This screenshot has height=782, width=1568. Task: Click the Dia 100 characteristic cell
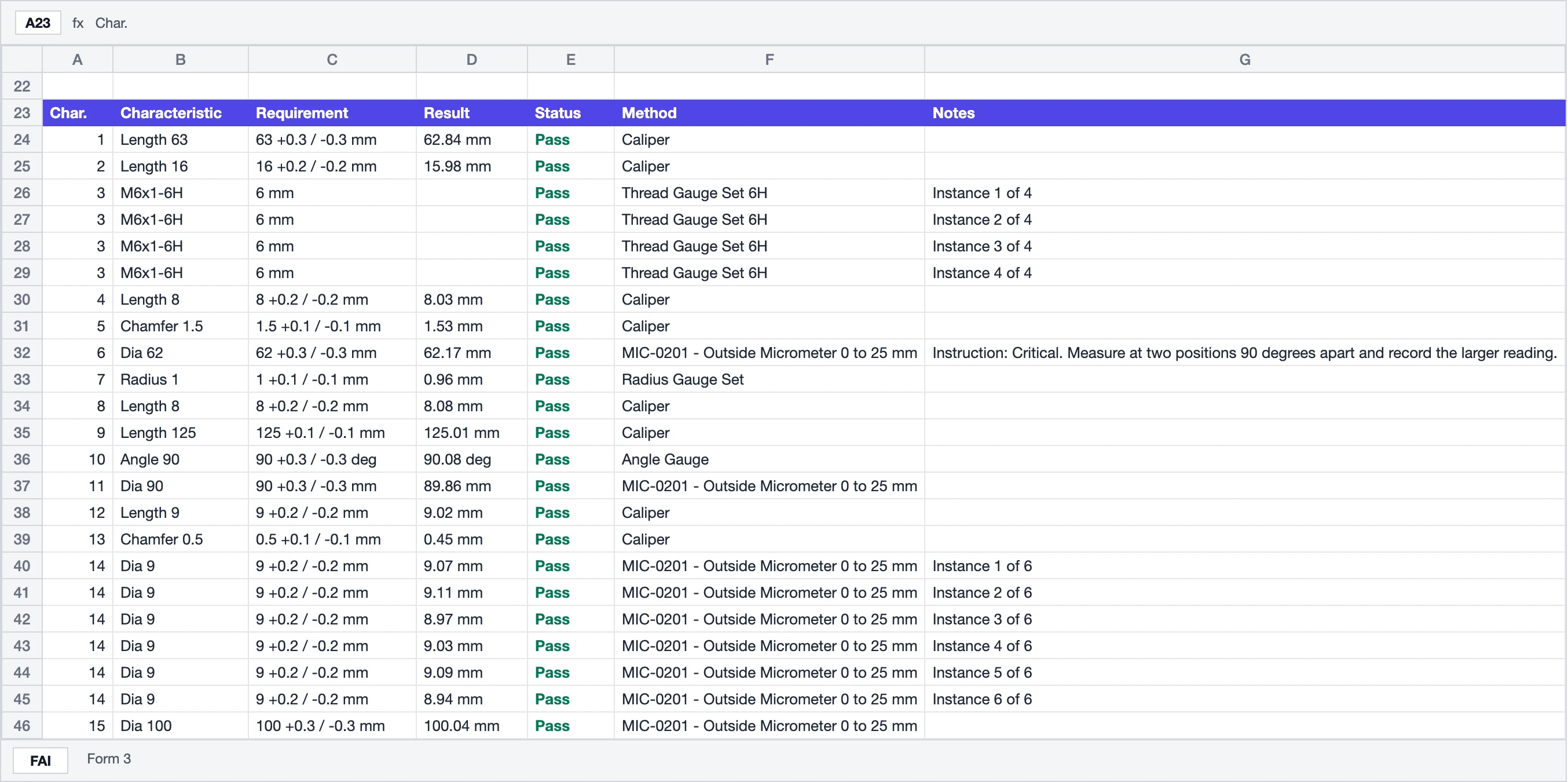point(180,725)
